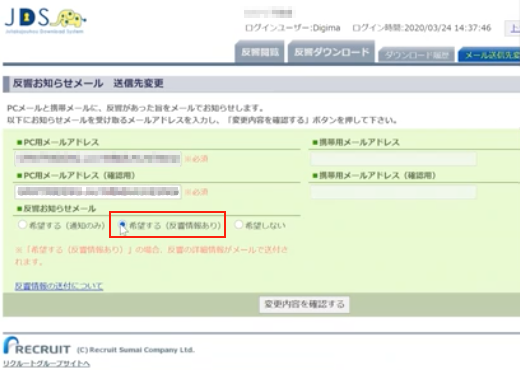Open the 反響情報の送付について link
520x370 pixels.
pos(59,286)
